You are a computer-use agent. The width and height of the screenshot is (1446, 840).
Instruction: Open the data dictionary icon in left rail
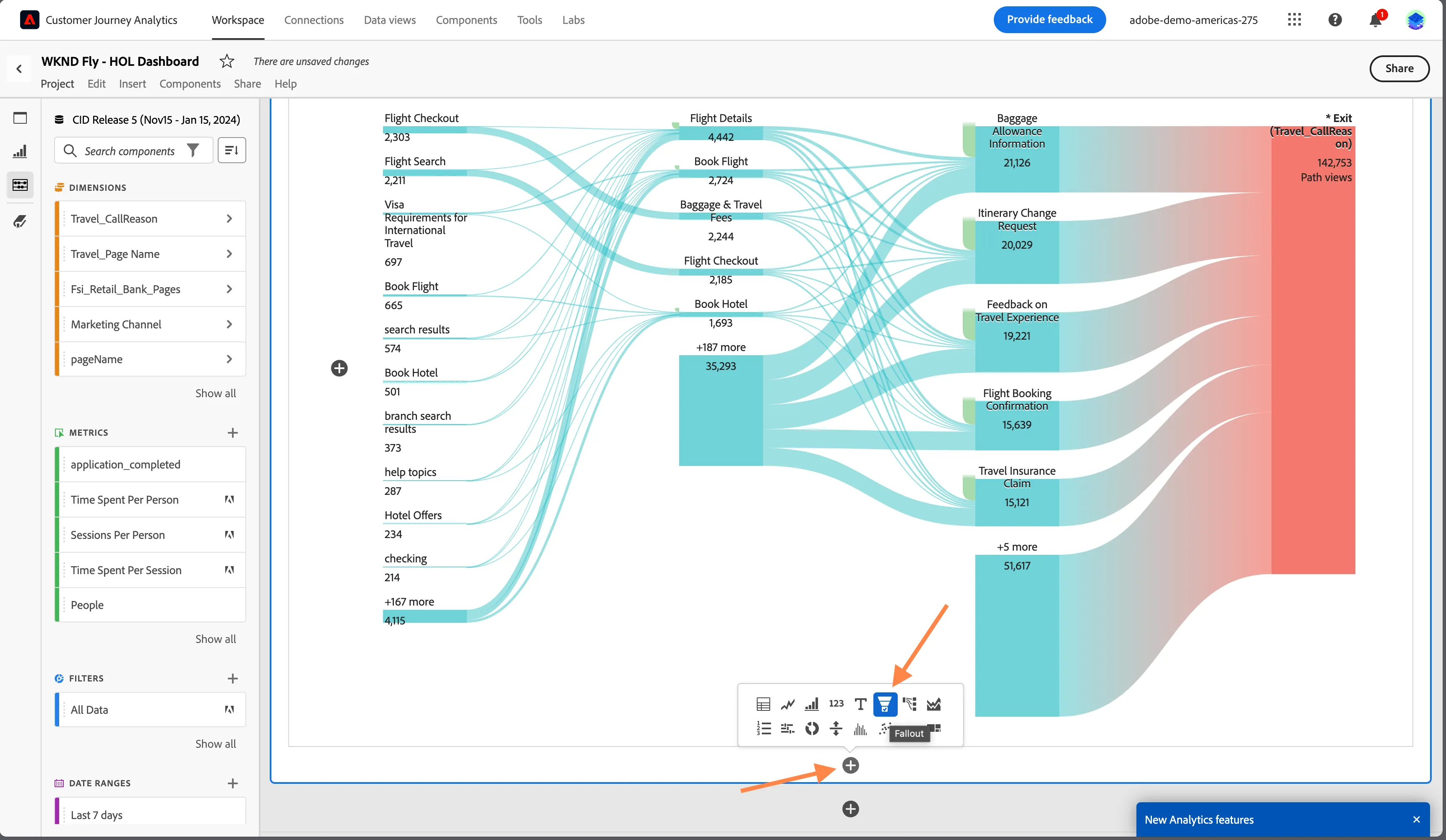[20, 221]
